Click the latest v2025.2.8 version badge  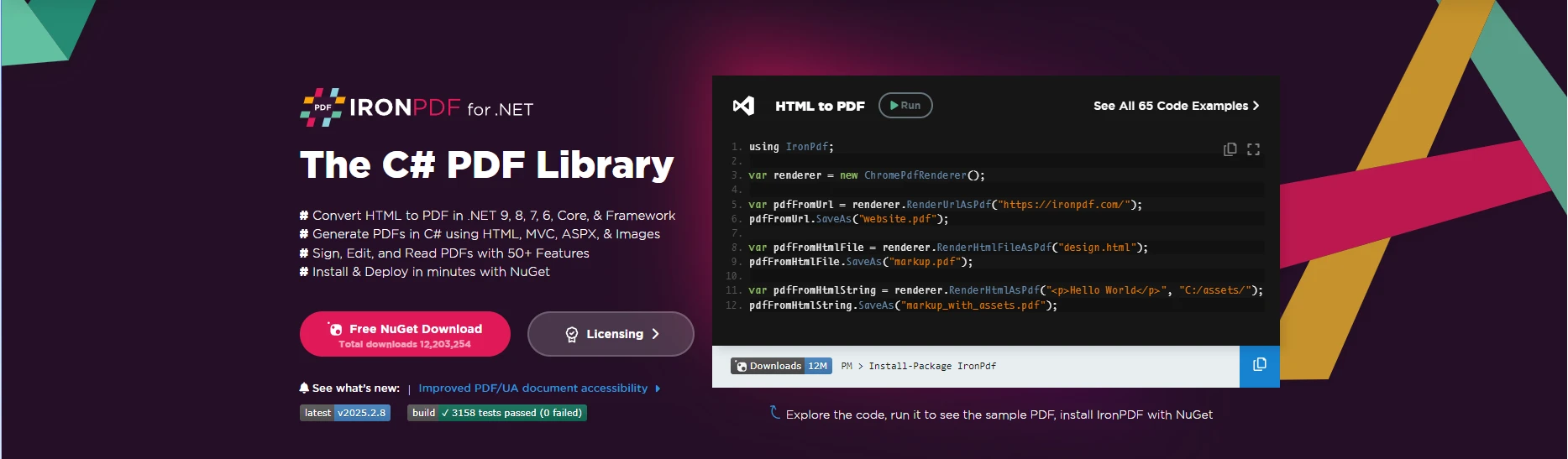pos(345,413)
